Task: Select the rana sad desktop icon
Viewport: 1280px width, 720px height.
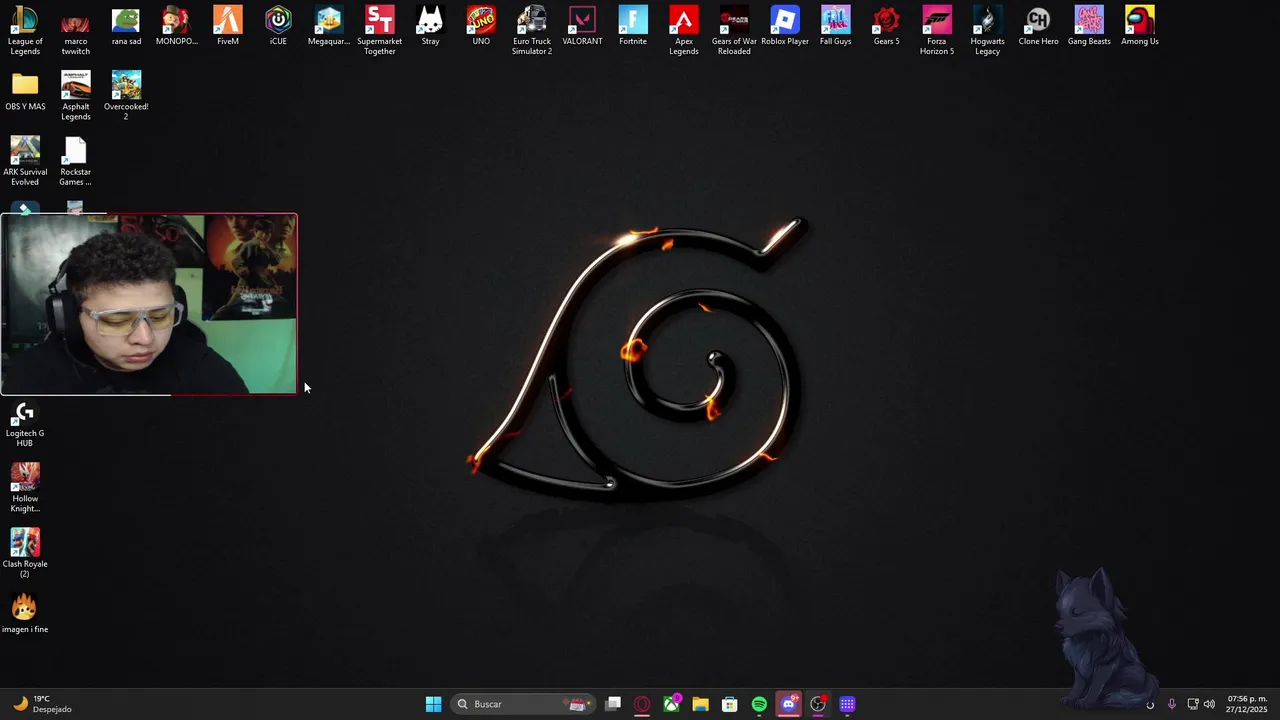Action: 126,26
